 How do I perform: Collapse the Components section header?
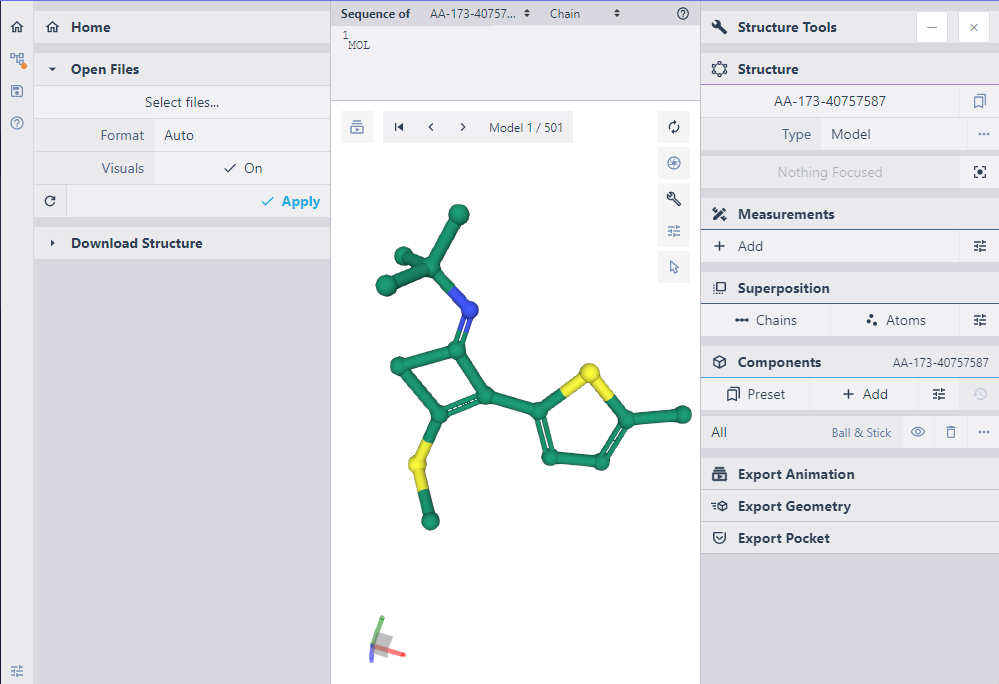click(x=849, y=362)
